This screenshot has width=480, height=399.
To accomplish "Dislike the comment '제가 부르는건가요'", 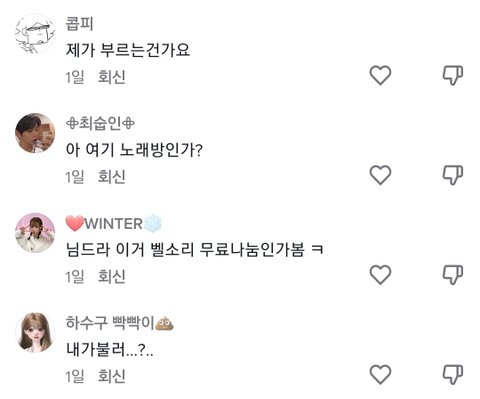I will (x=453, y=75).
